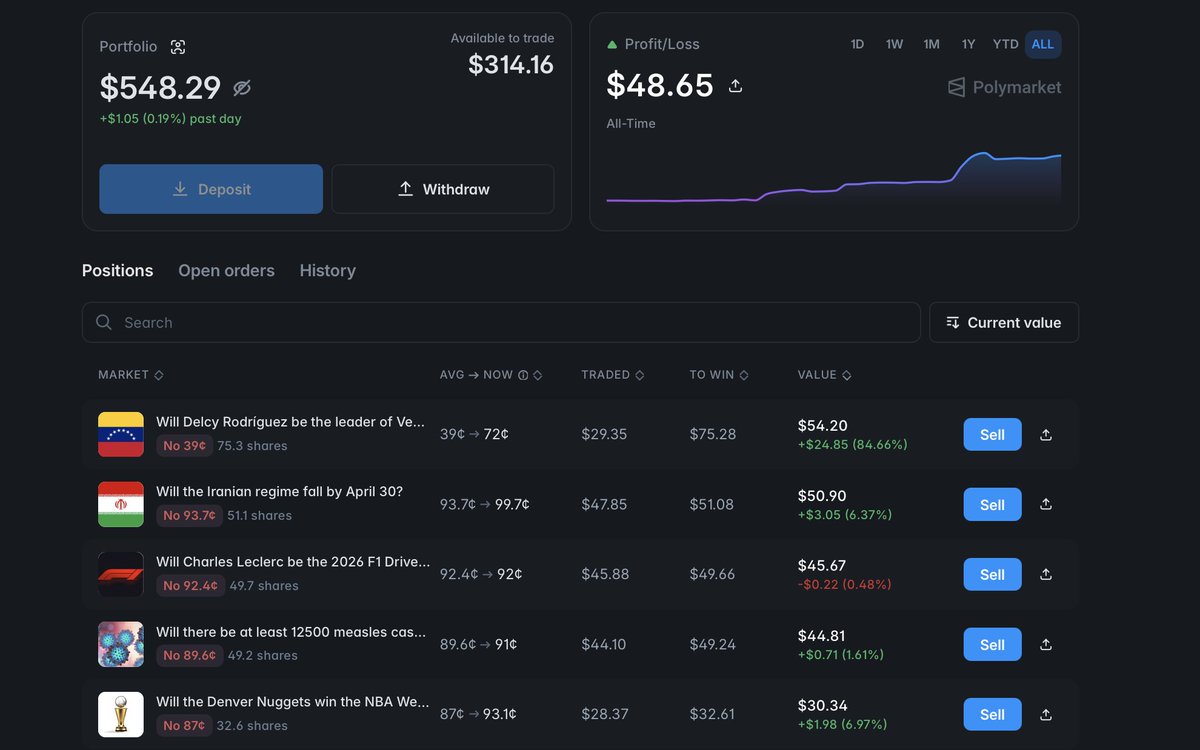Open the Venezuela flag market thumbnail
Viewport: 1200px width, 750px height.
point(121,434)
